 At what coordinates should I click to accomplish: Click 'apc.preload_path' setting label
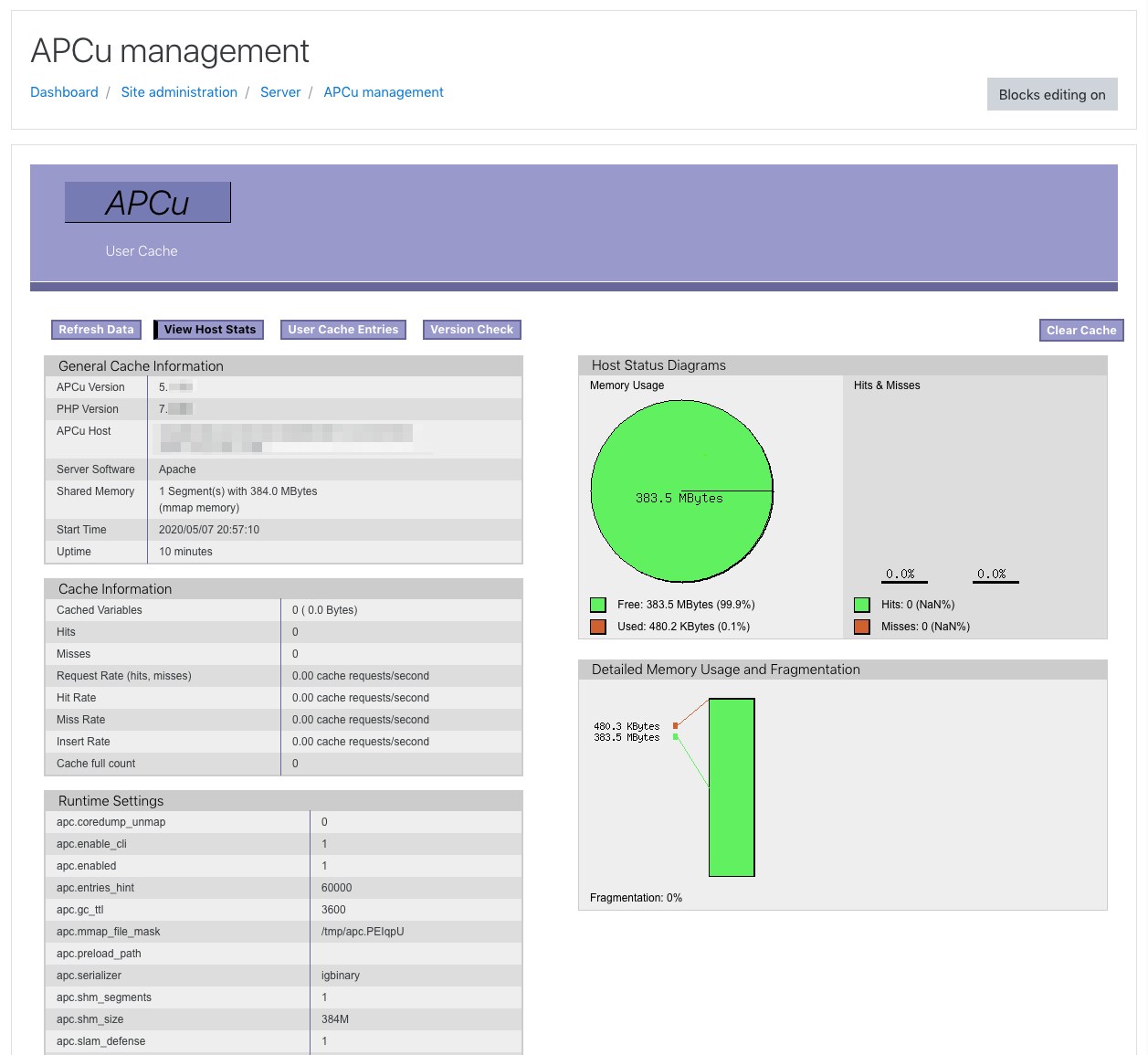[x=99, y=954]
